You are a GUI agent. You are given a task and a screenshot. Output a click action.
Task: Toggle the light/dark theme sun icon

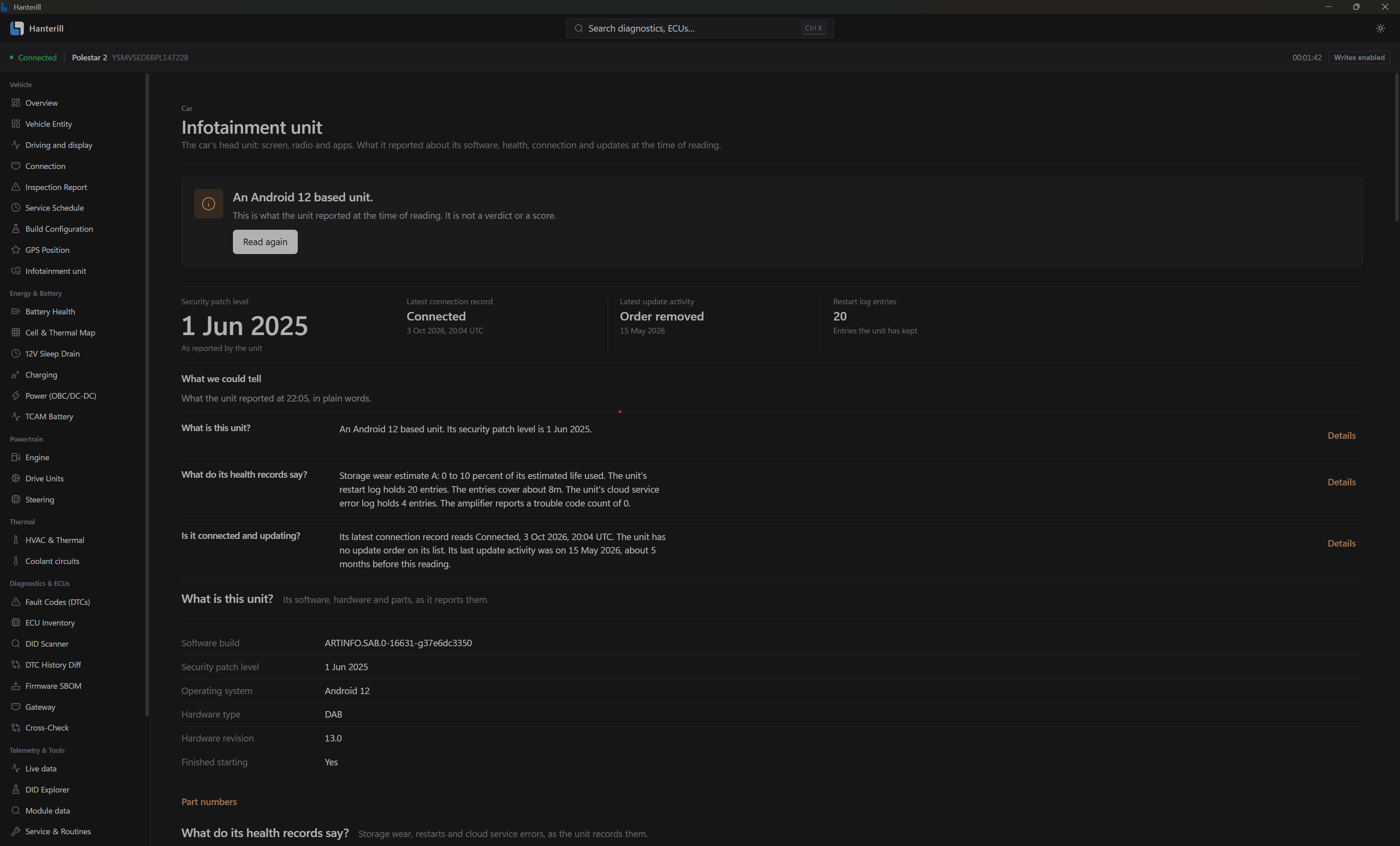tap(1380, 28)
